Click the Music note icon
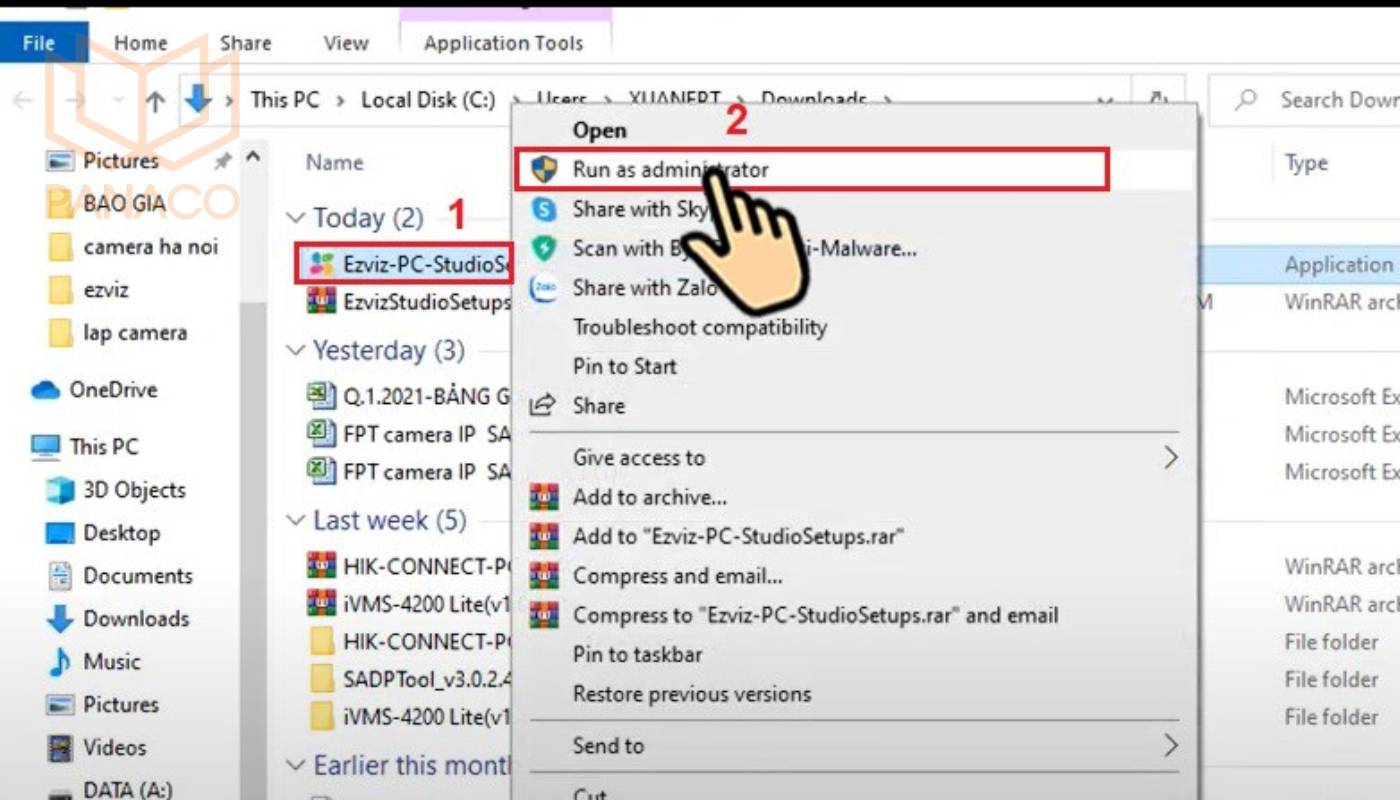The image size is (1400, 800). pos(60,661)
